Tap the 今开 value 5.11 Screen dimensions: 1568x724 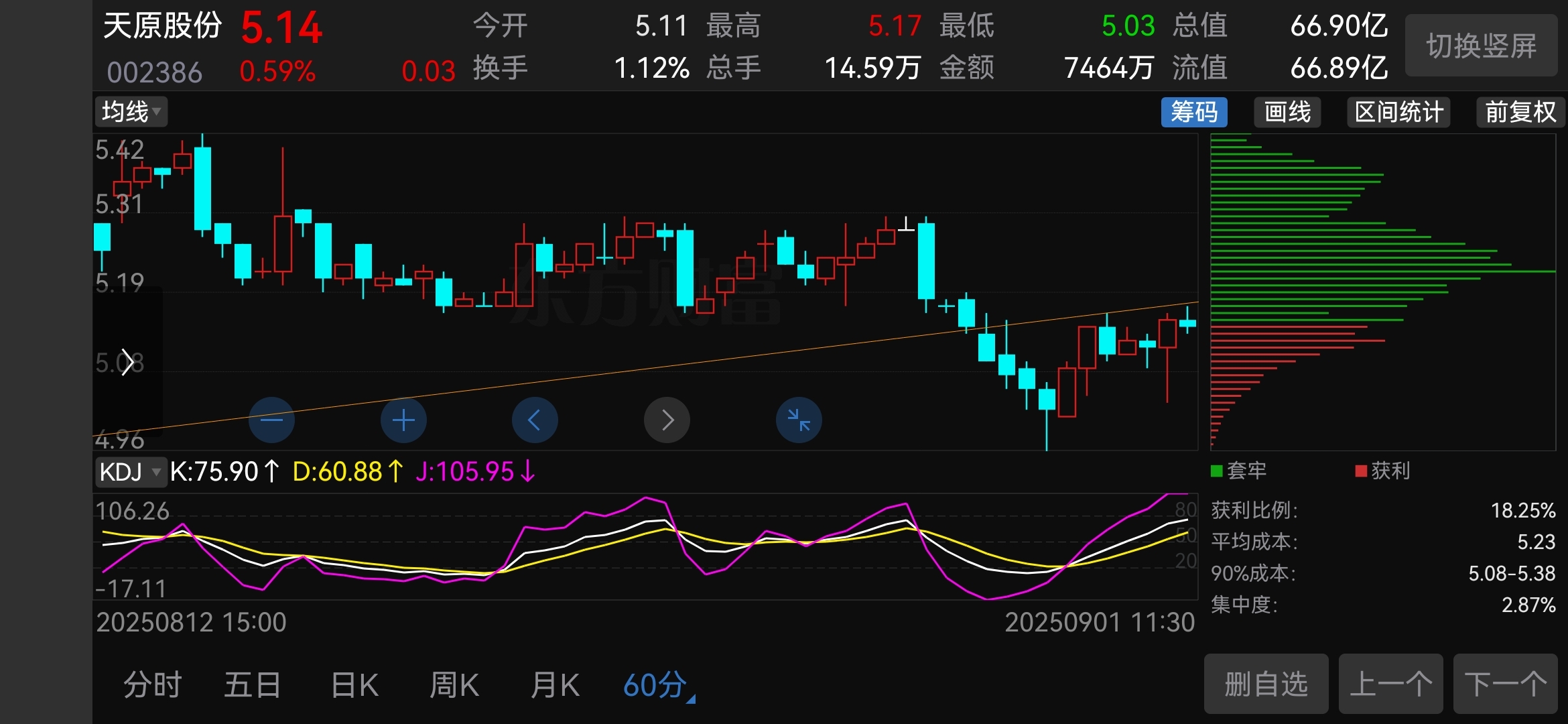(662, 26)
